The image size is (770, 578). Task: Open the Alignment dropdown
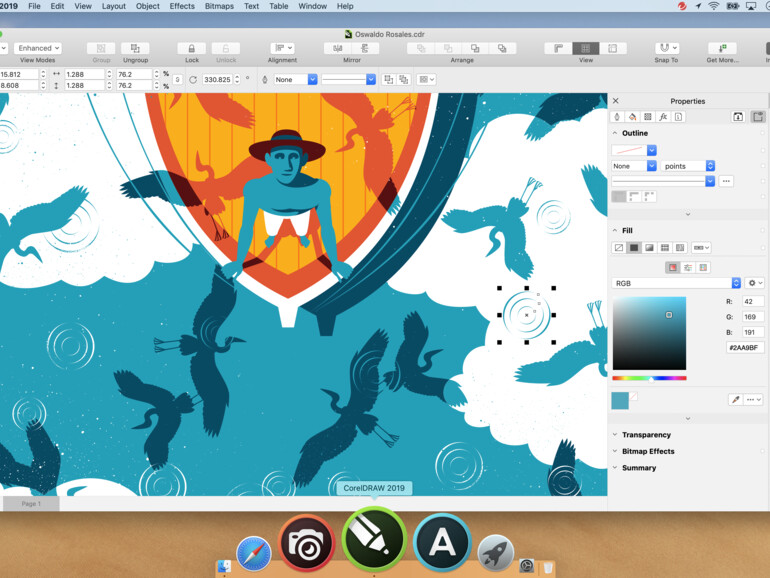[x=282, y=48]
